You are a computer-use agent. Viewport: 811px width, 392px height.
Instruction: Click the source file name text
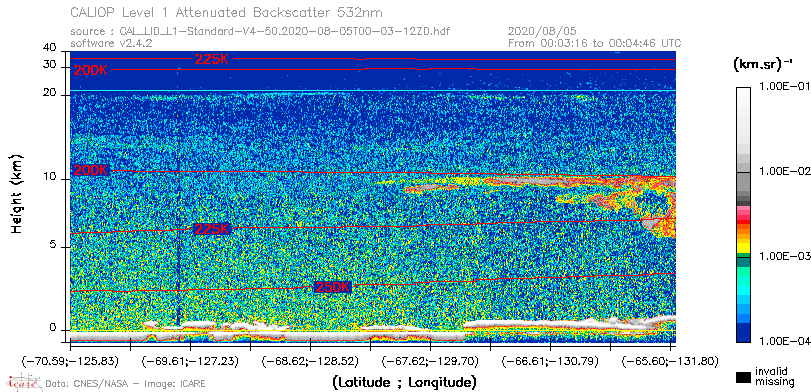[x=260, y=32]
